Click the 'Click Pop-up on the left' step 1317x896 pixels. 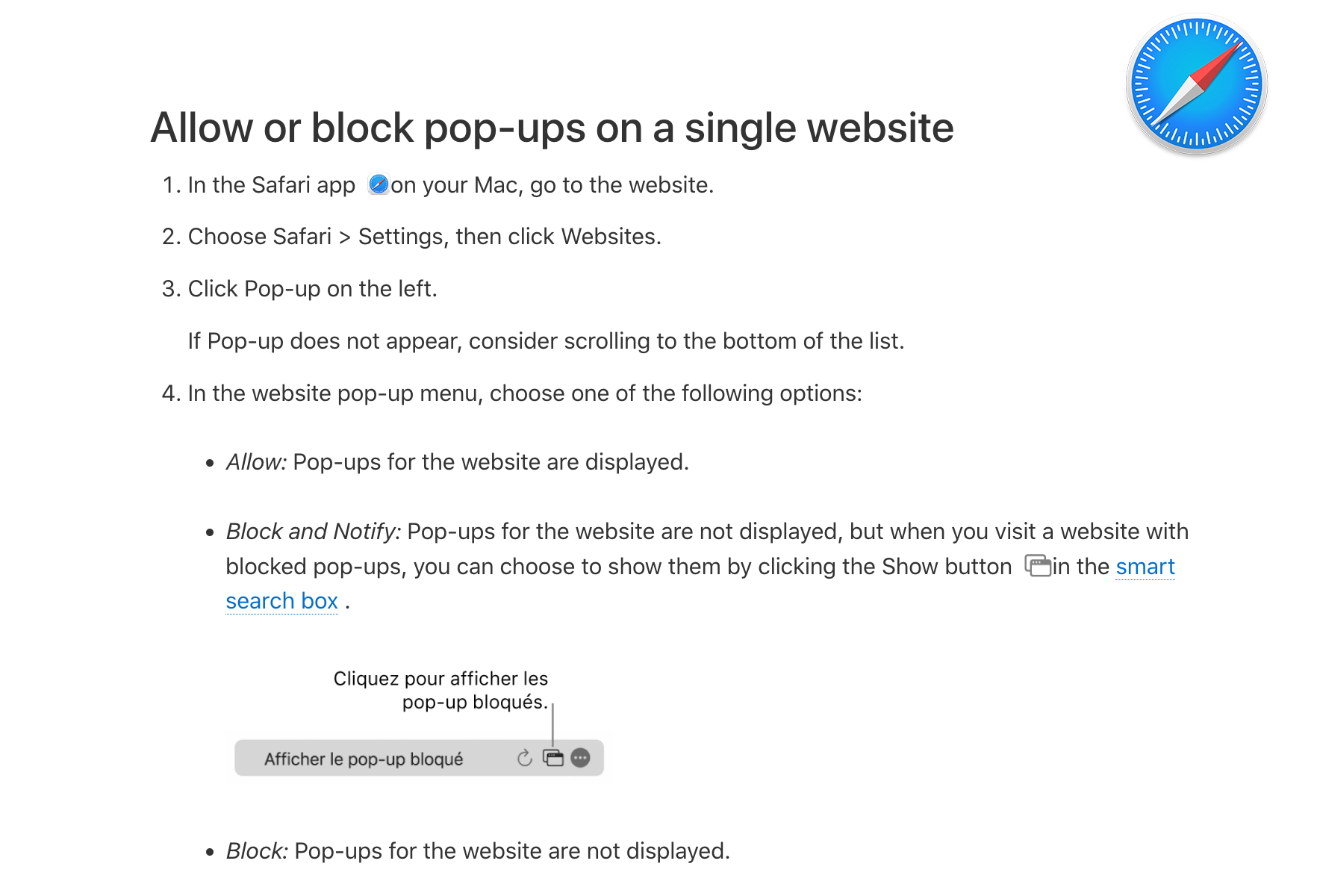(x=312, y=289)
